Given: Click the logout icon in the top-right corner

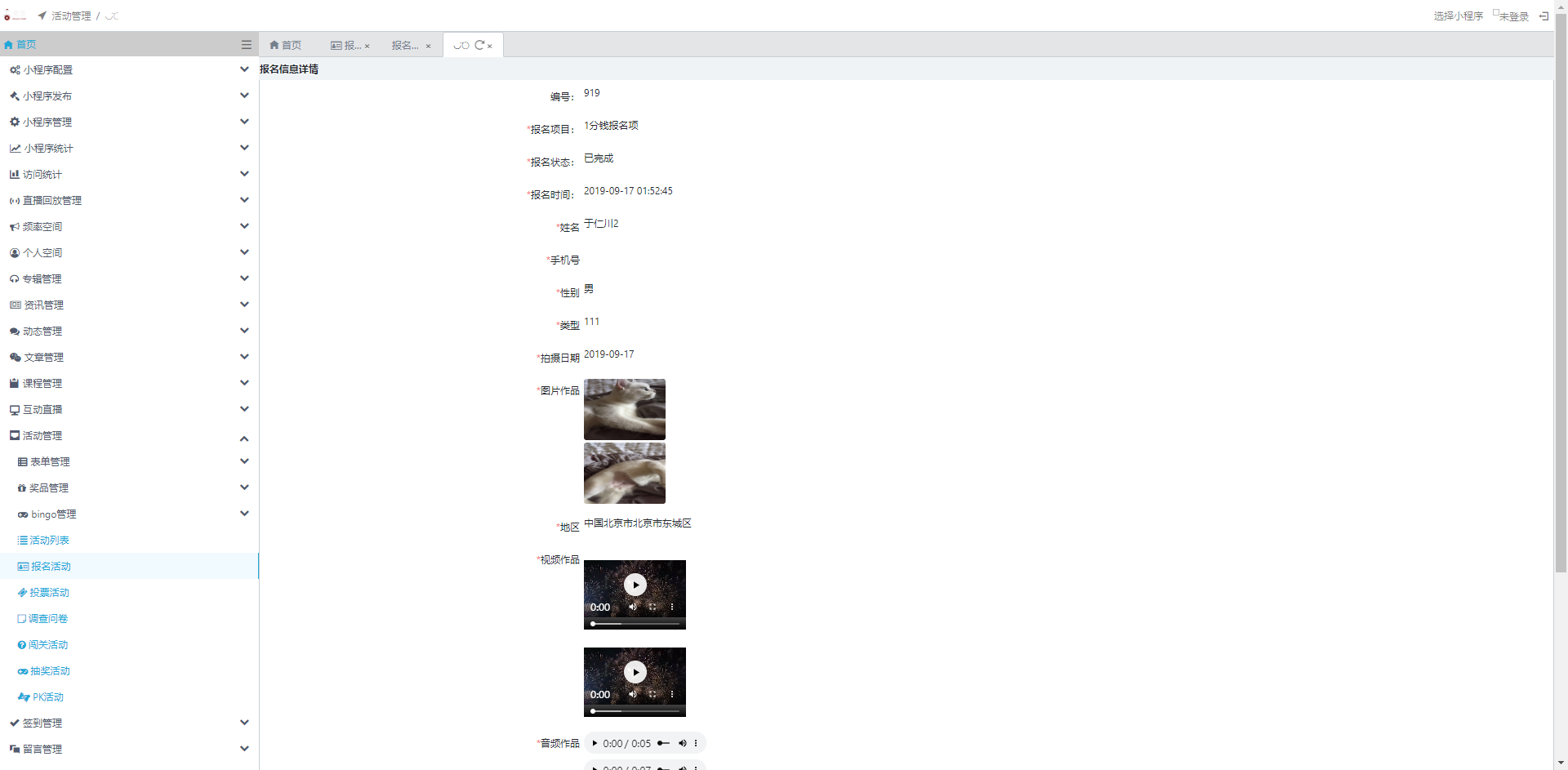Looking at the screenshot, I should click(x=1543, y=16).
